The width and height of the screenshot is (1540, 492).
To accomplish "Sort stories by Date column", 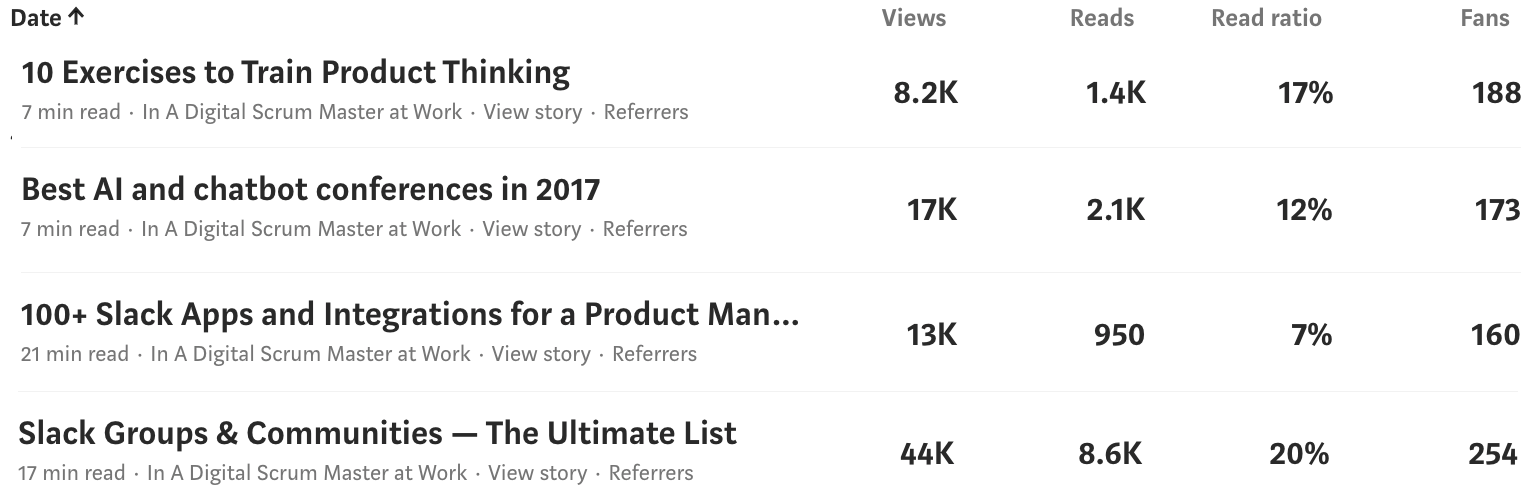I will click(x=47, y=18).
